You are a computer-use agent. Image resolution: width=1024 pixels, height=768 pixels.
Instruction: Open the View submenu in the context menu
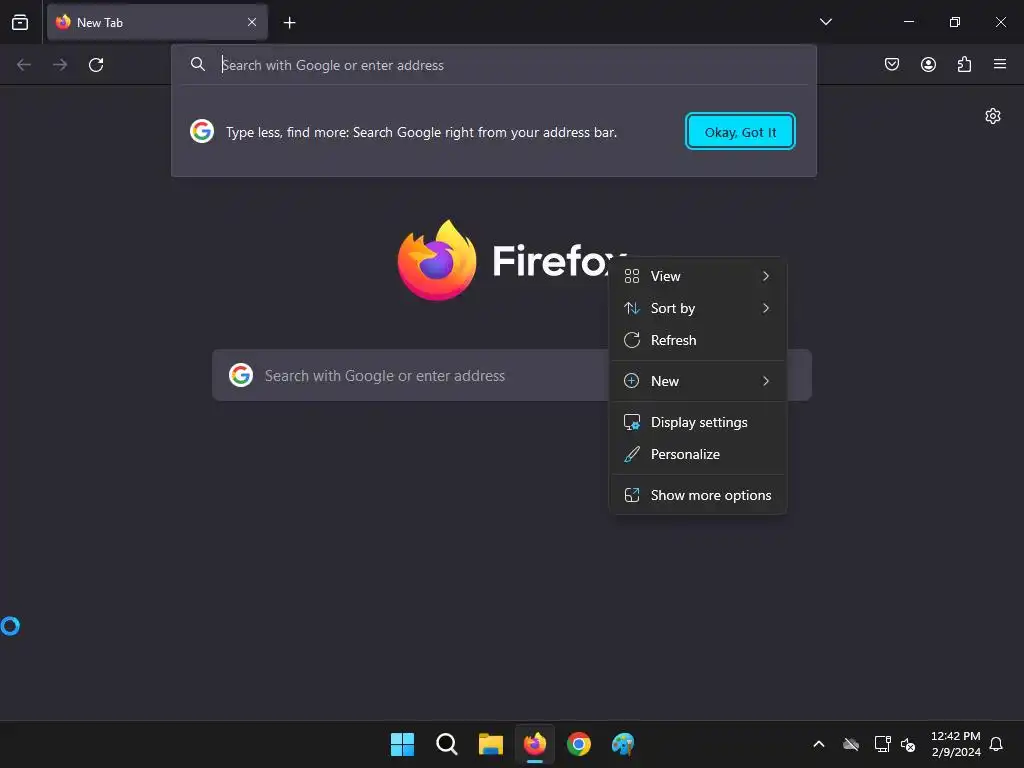click(697, 276)
